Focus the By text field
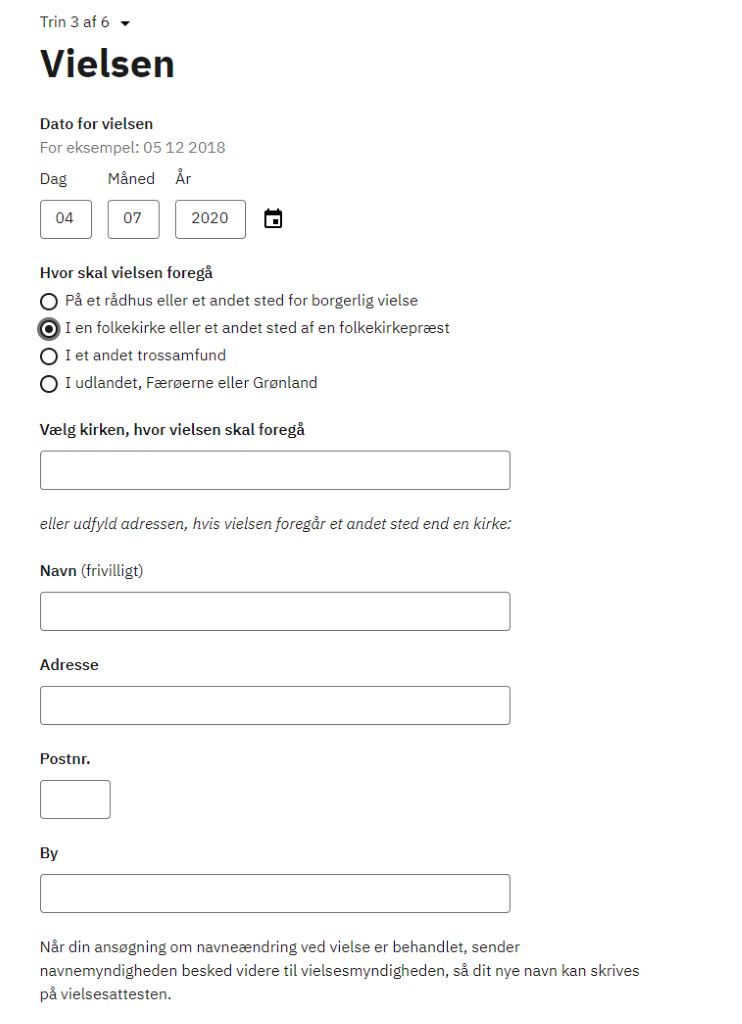This screenshot has height=1024, width=742. tap(275, 893)
